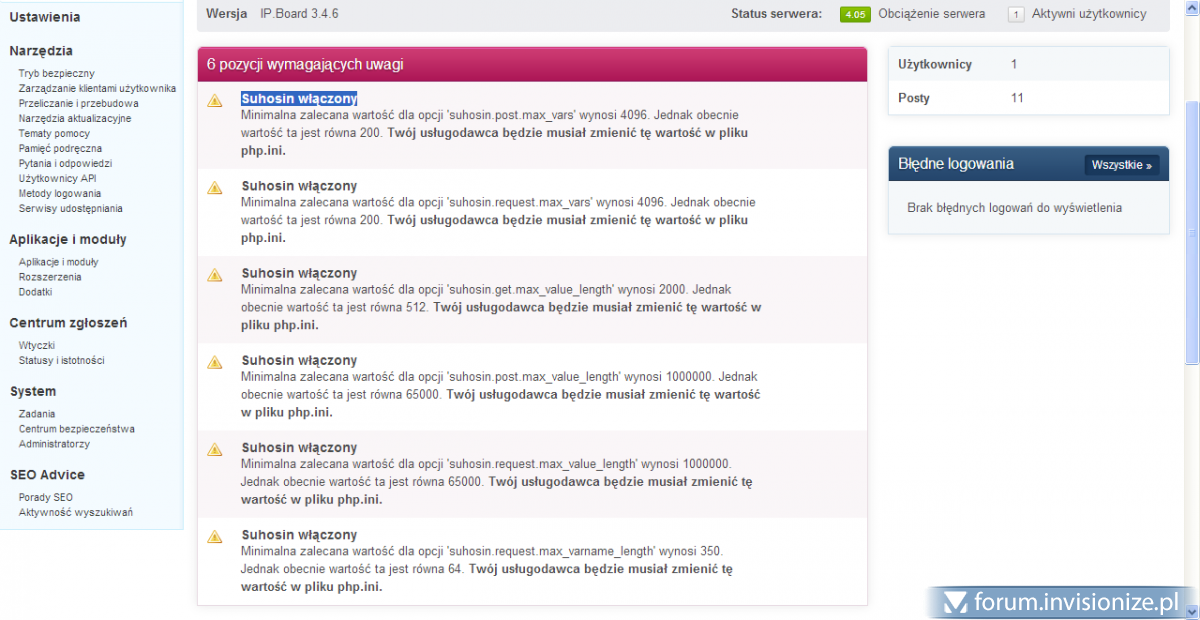Click warning icon beside suhosin.request.max_value_length notice
The height and width of the screenshot is (620, 1200).
tap(214, 449)
